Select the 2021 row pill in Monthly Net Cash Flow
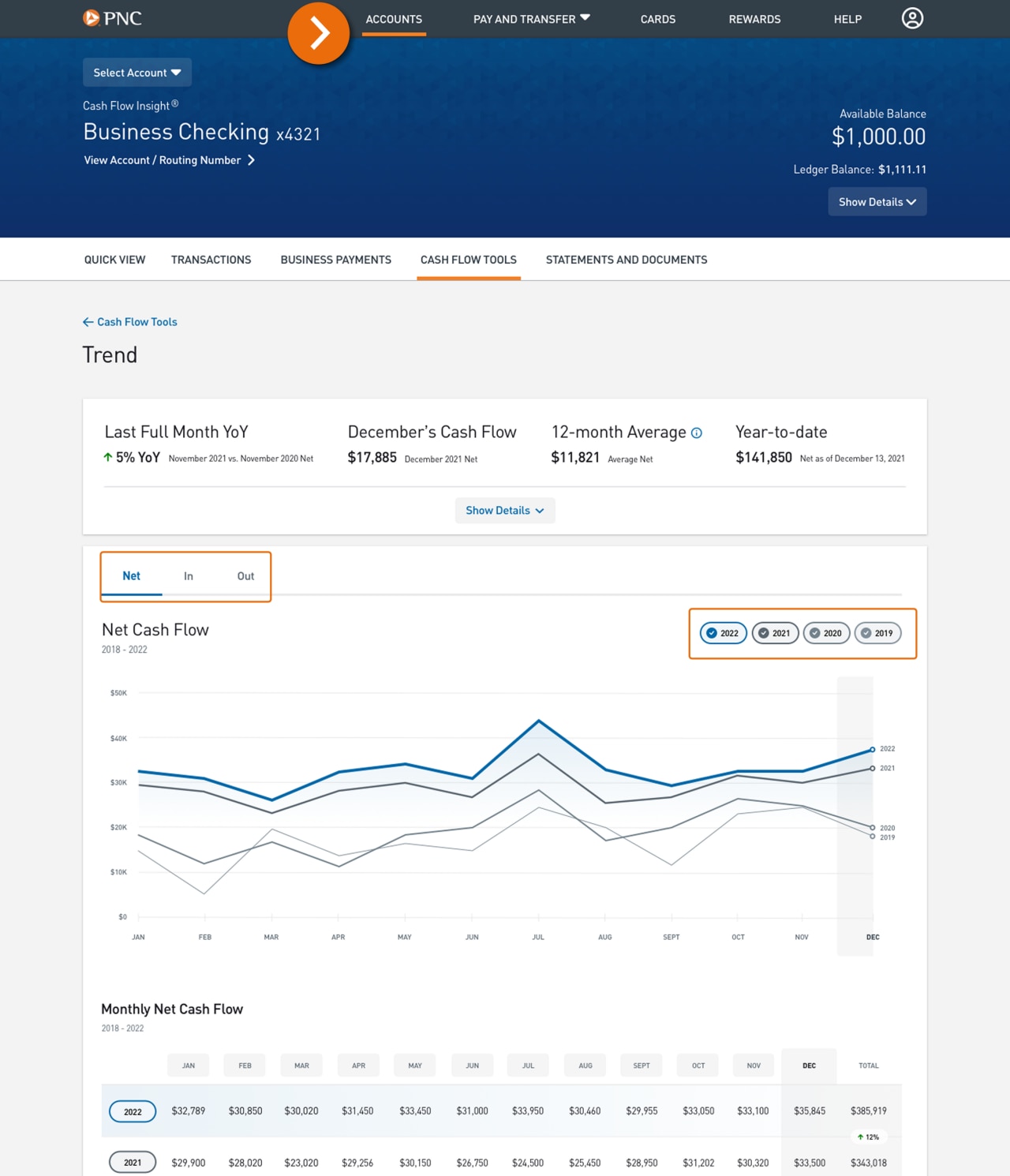The image size is (1010, 1176). coord(132,1162)
